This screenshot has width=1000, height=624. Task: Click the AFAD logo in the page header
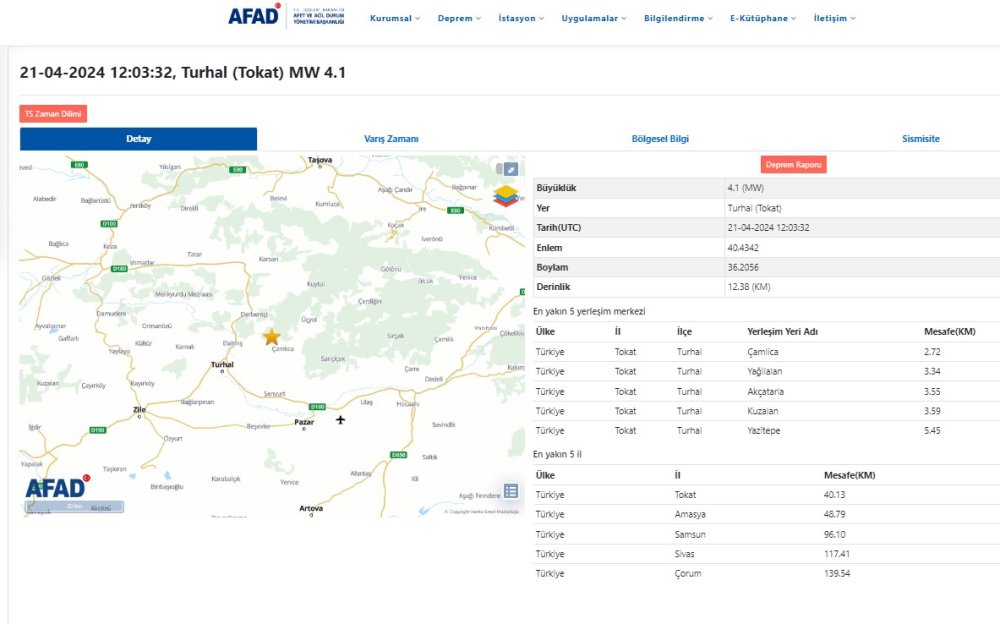pos(256,17)
